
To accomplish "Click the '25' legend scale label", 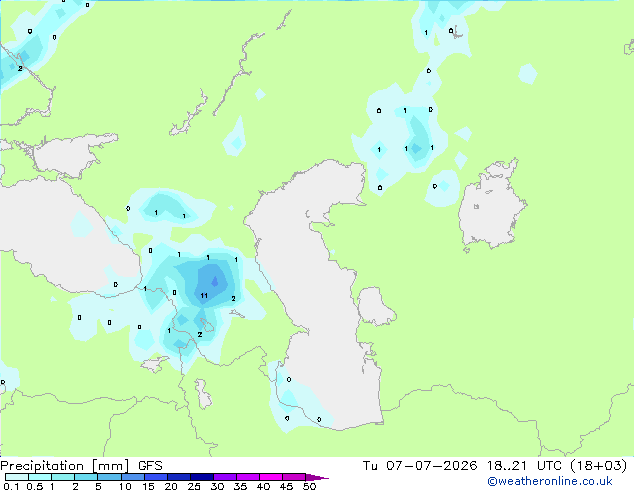I will [194, 486].
